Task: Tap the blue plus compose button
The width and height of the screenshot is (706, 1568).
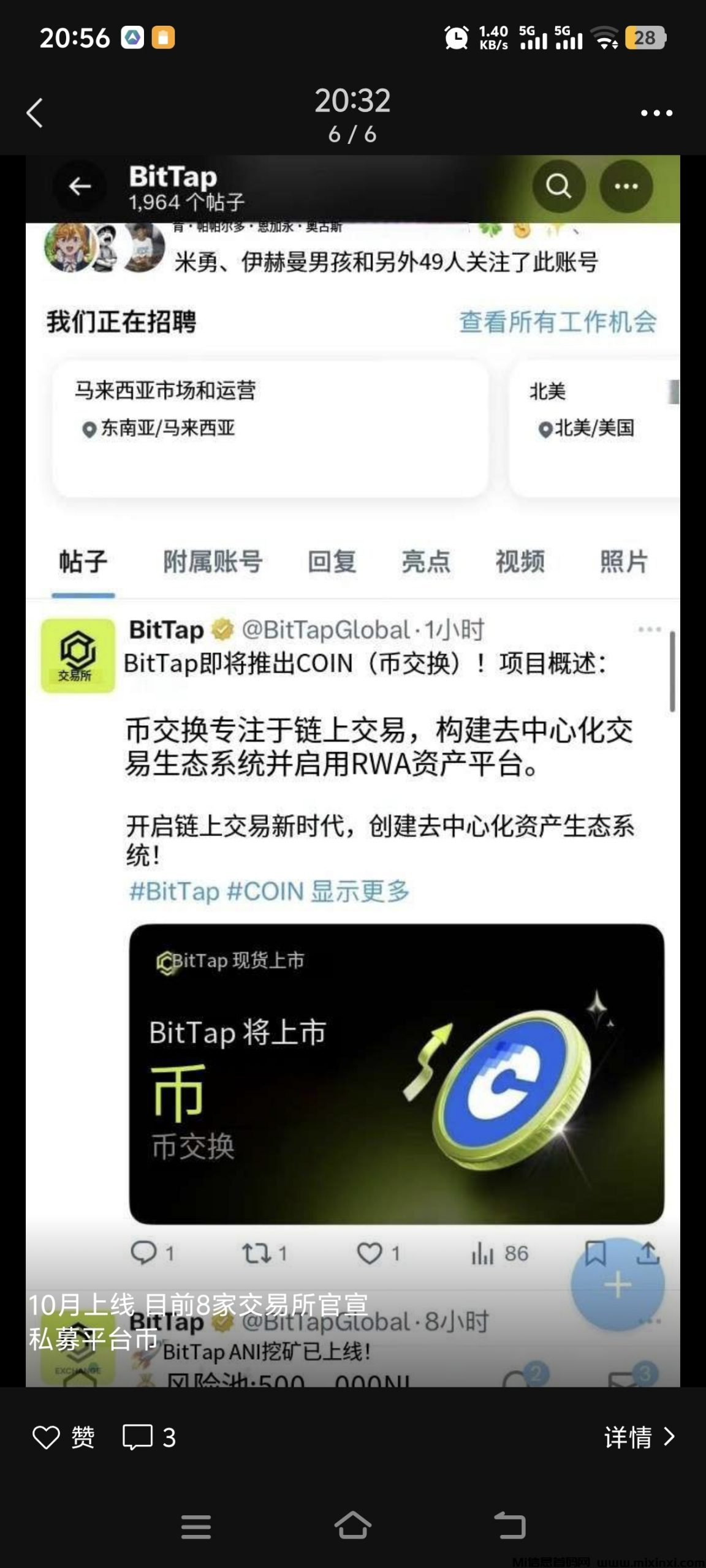Action: point(618,1285)
